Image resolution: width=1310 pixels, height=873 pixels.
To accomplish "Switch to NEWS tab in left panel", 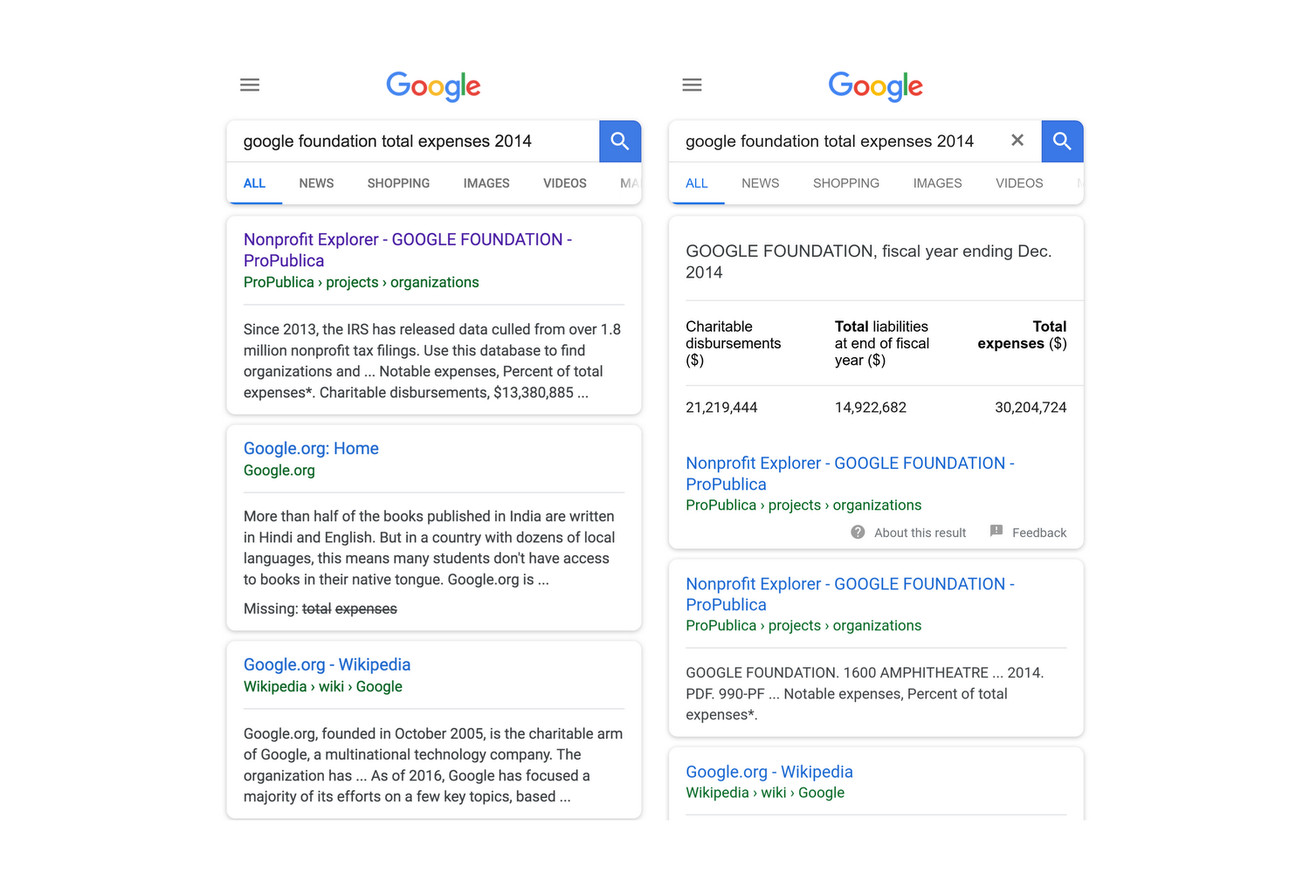I will point(316,183).
